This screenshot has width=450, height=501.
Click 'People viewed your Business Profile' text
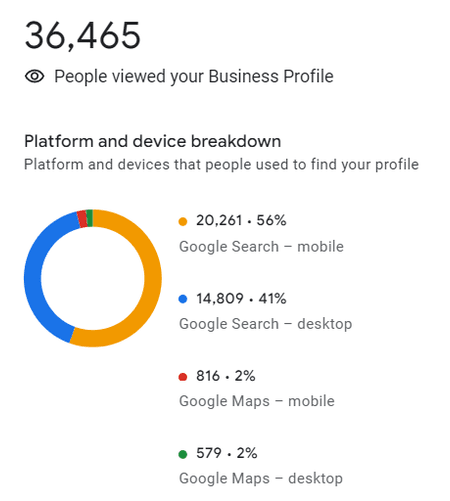[x=194, y=77]
